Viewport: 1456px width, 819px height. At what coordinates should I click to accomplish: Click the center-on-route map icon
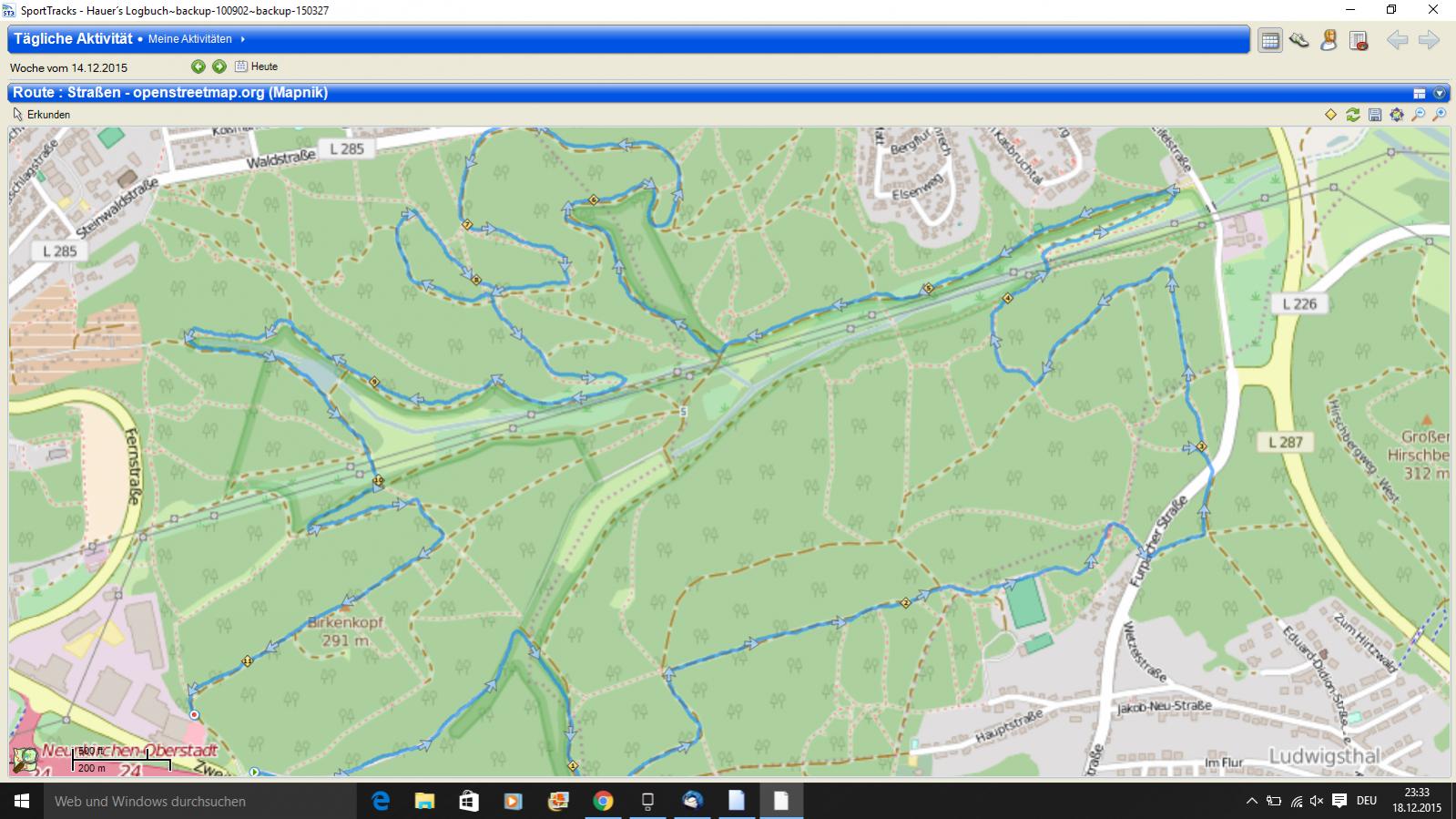(1397, 115)
